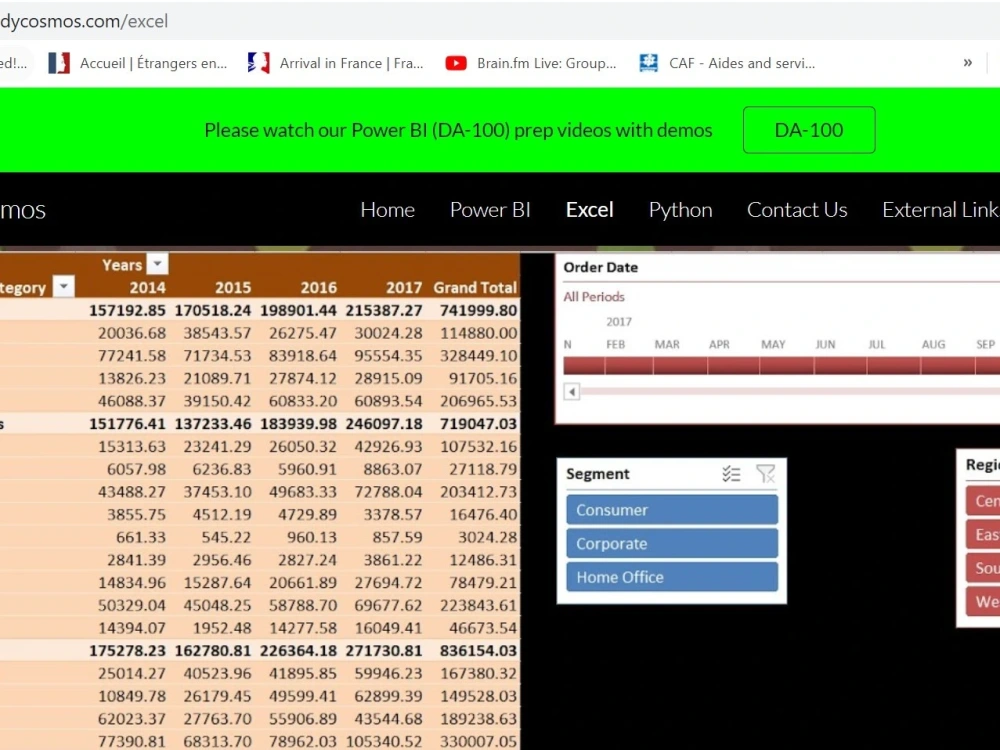Select cell 741999.80 grand total
The image size is (1000, 750).
tap(478, 311)
